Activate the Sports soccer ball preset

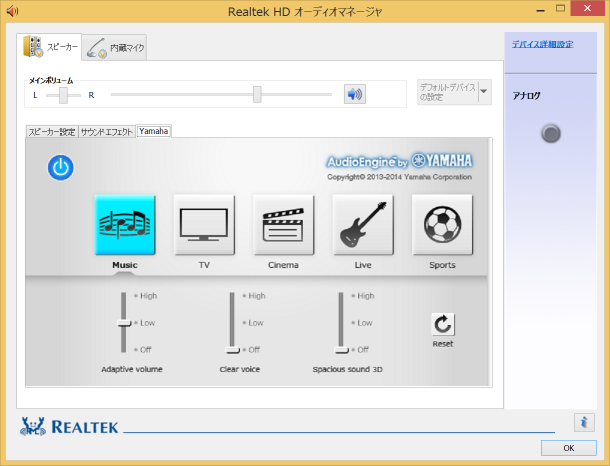(x=442, y=225)
